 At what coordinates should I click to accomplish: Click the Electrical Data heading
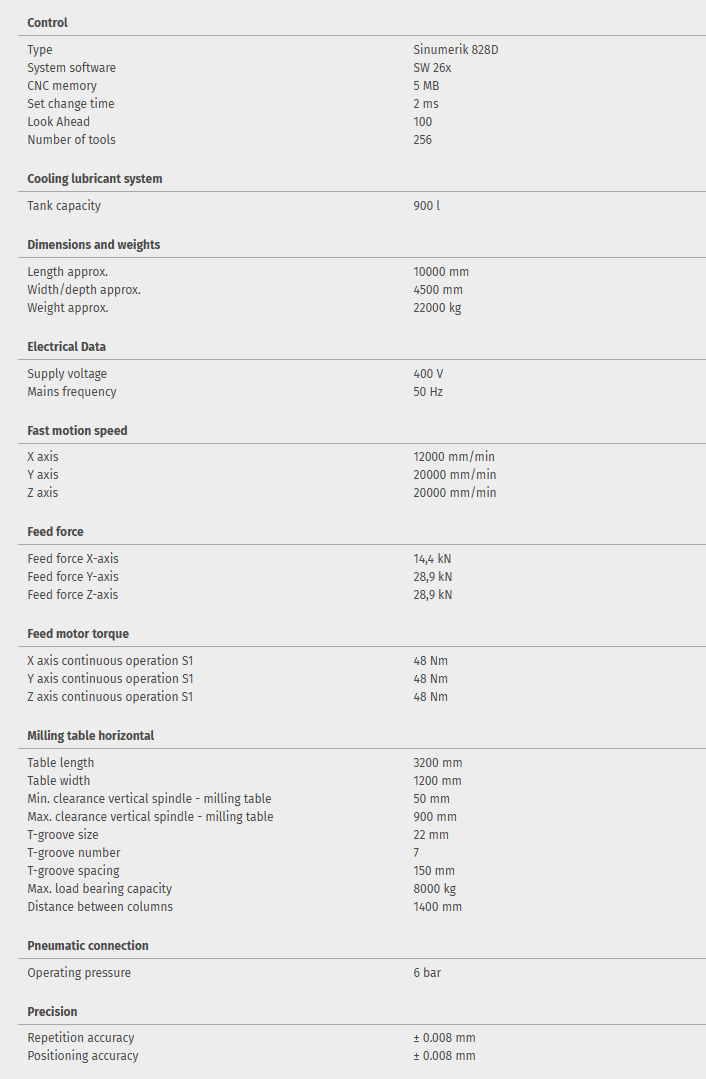tap(66, 347)
